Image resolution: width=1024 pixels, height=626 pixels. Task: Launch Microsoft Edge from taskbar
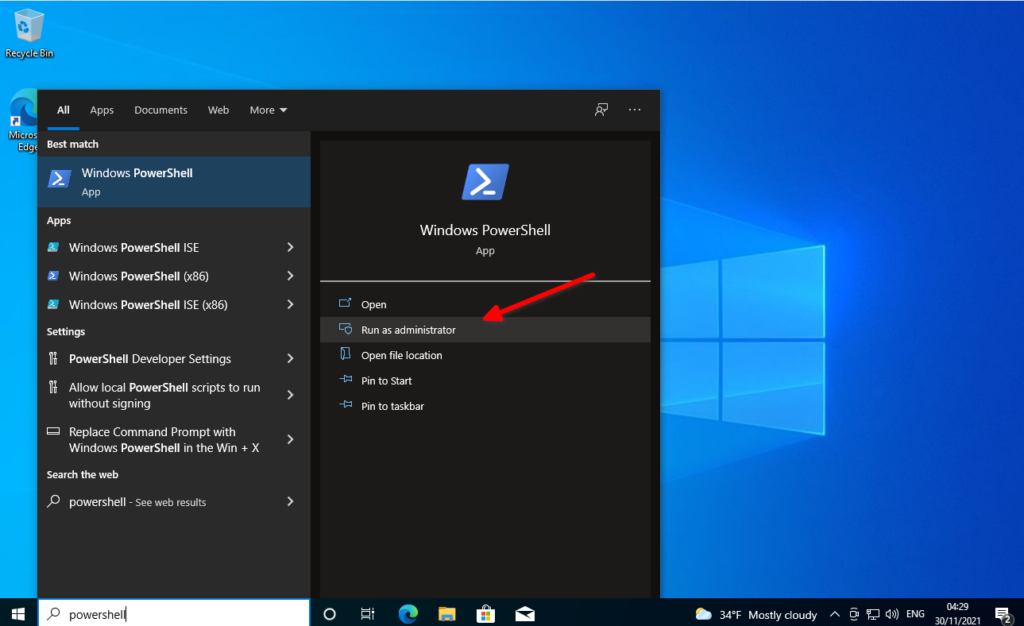click(408, 614)
